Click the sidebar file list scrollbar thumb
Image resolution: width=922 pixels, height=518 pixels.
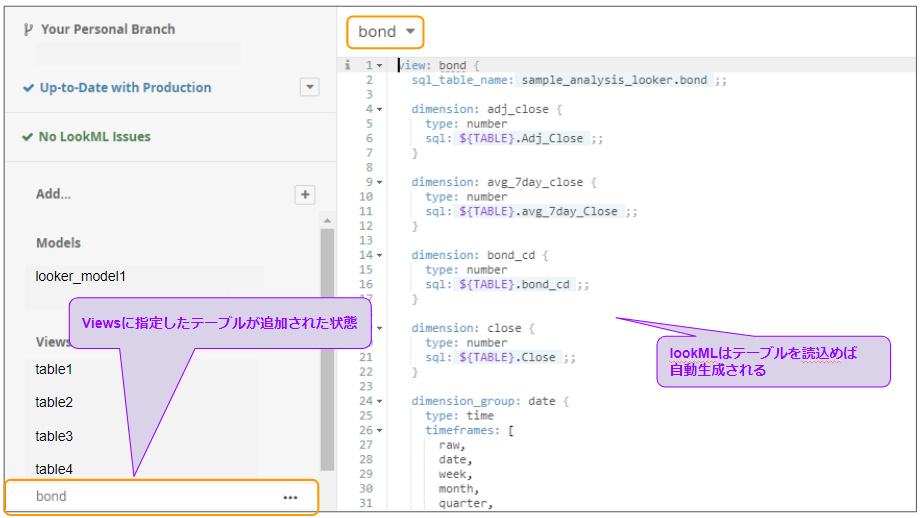(x=328, y=349)
